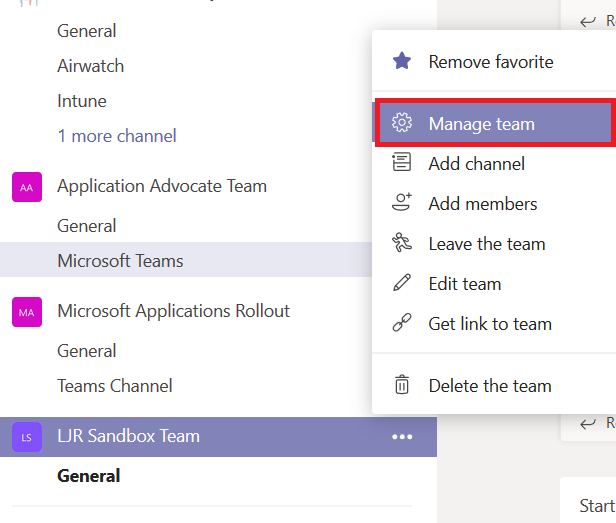Screen dimensions: 616x523
Task: Select the Application Advocate Team
Action: (x=162, y=186)
